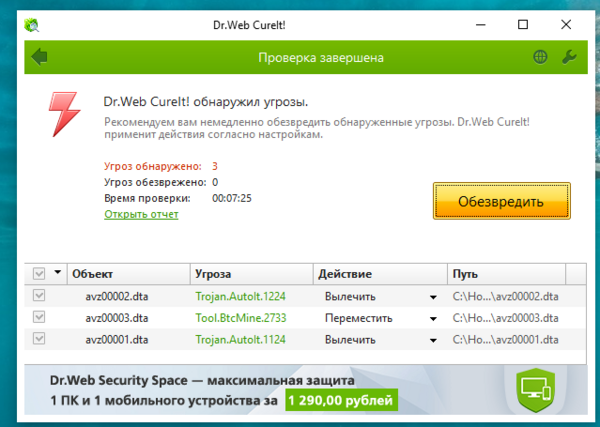
Task: Sort by the Объект column header
Action: [x=129, y=274]
